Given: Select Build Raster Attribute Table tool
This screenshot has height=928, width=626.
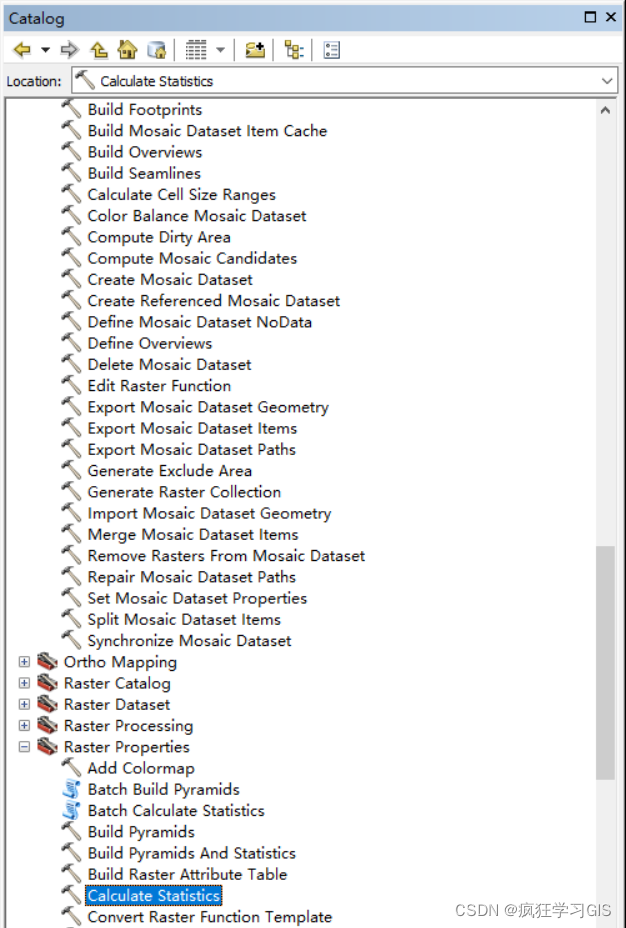Looking at the screenshot, I should (188, 875).
